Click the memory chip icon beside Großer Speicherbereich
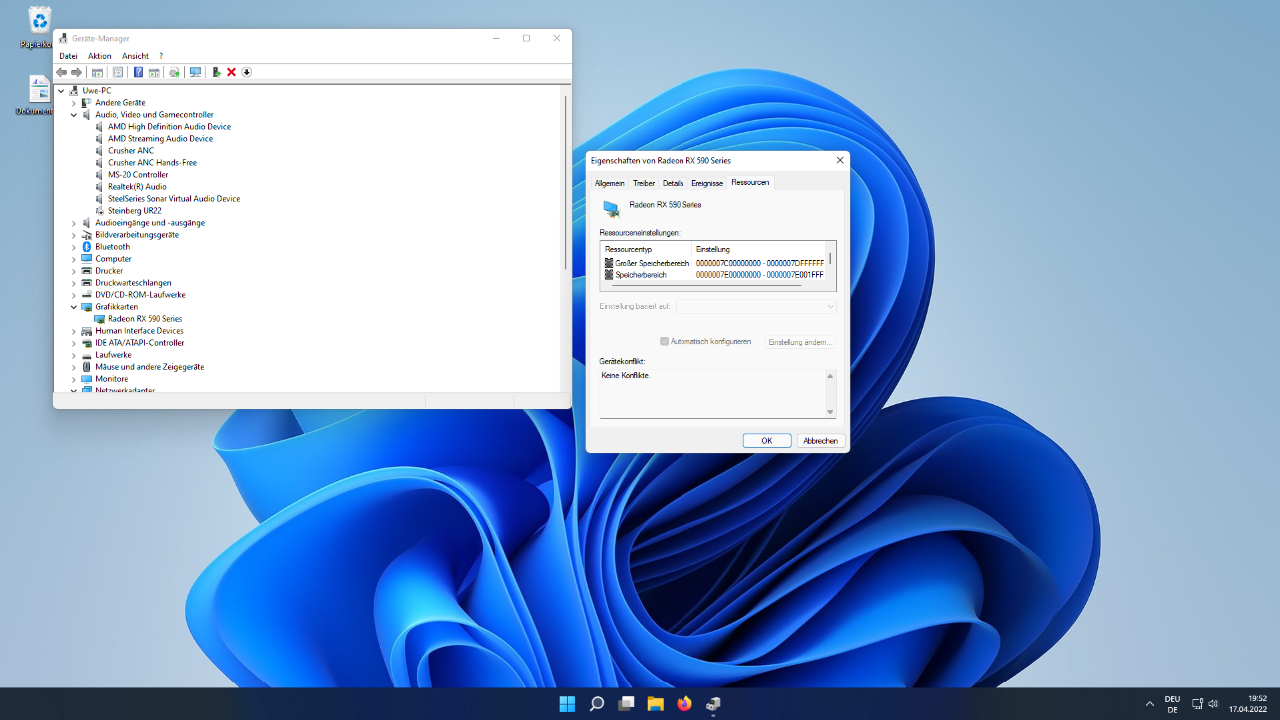This screenshot has height=720, width=1280. click(x=609, y=263)
